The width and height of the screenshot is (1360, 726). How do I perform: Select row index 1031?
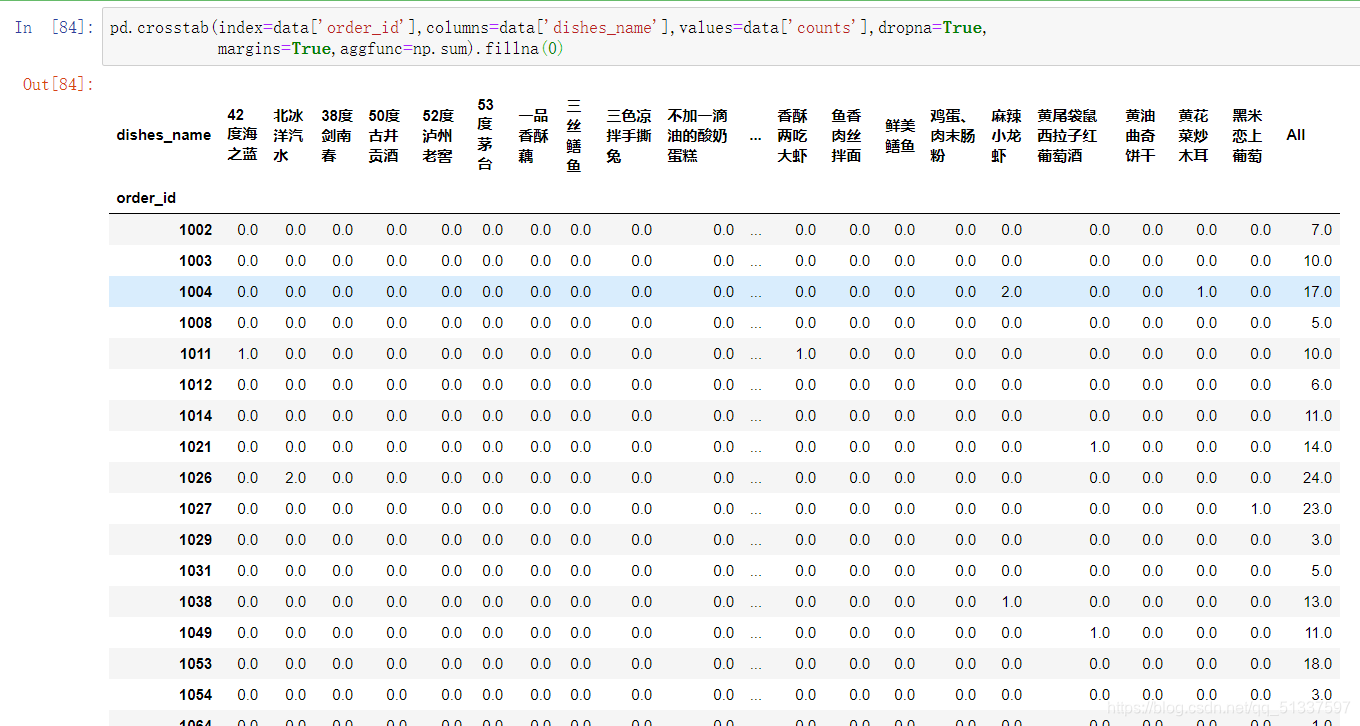(196, 571)
